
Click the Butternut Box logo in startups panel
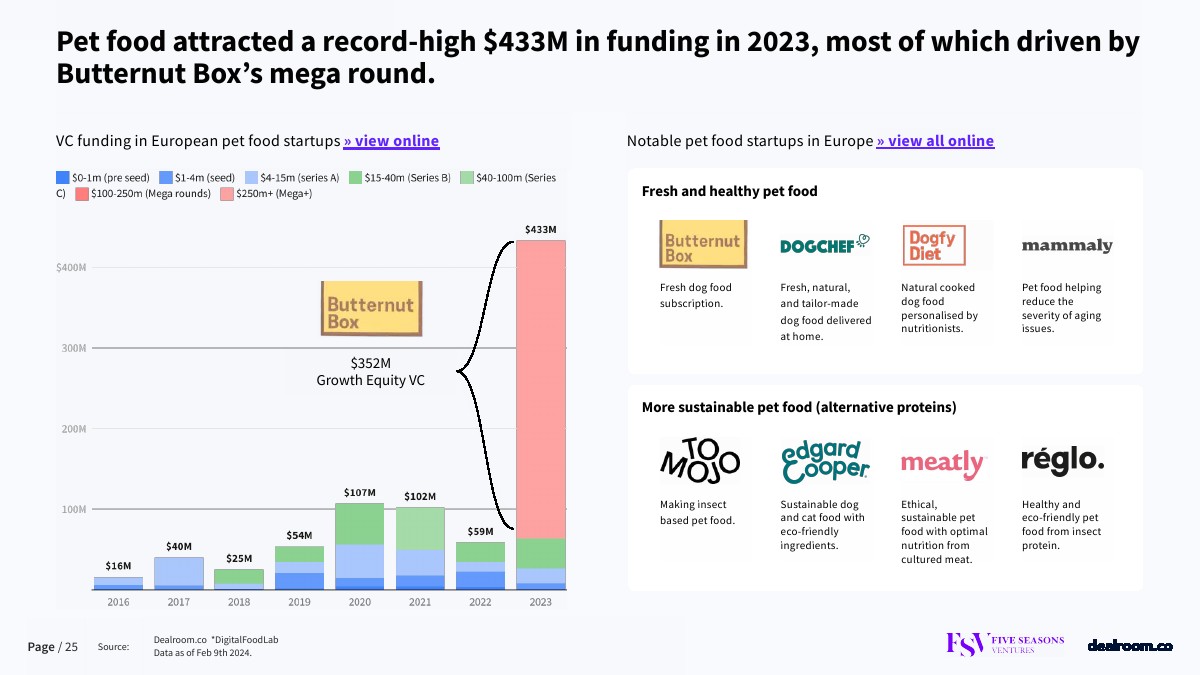coord(703,245)
